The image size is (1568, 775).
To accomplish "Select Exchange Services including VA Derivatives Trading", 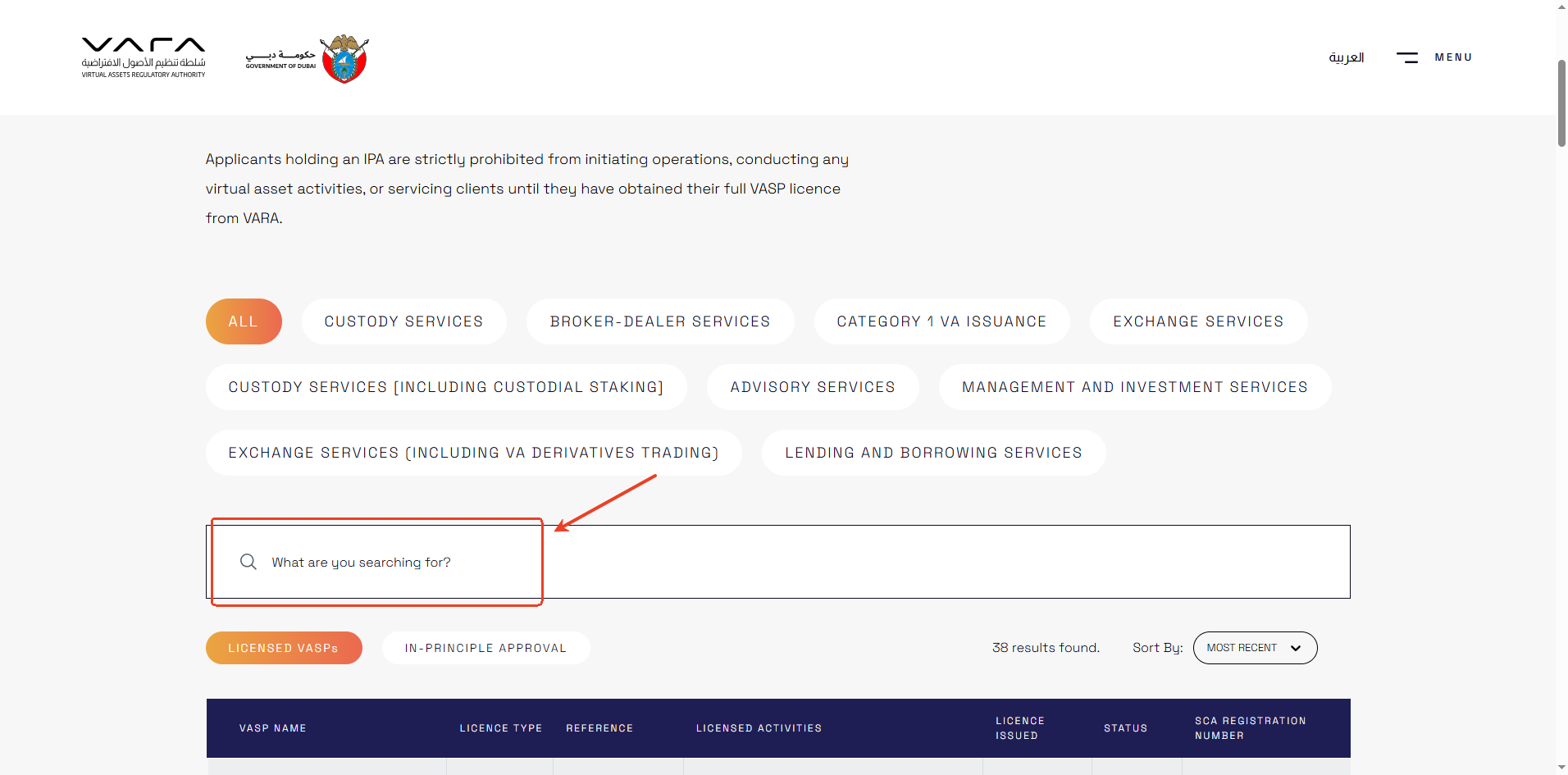I will [x=473, y=453].
